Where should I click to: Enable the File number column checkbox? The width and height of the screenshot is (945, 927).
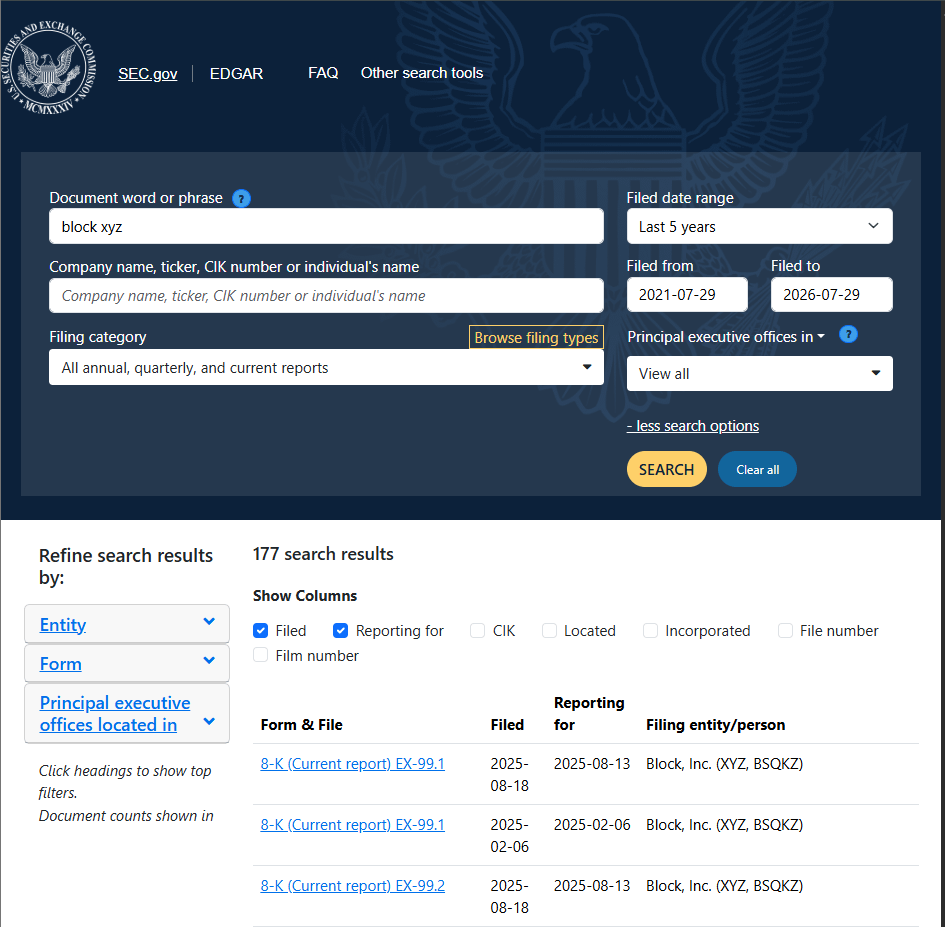785,630
